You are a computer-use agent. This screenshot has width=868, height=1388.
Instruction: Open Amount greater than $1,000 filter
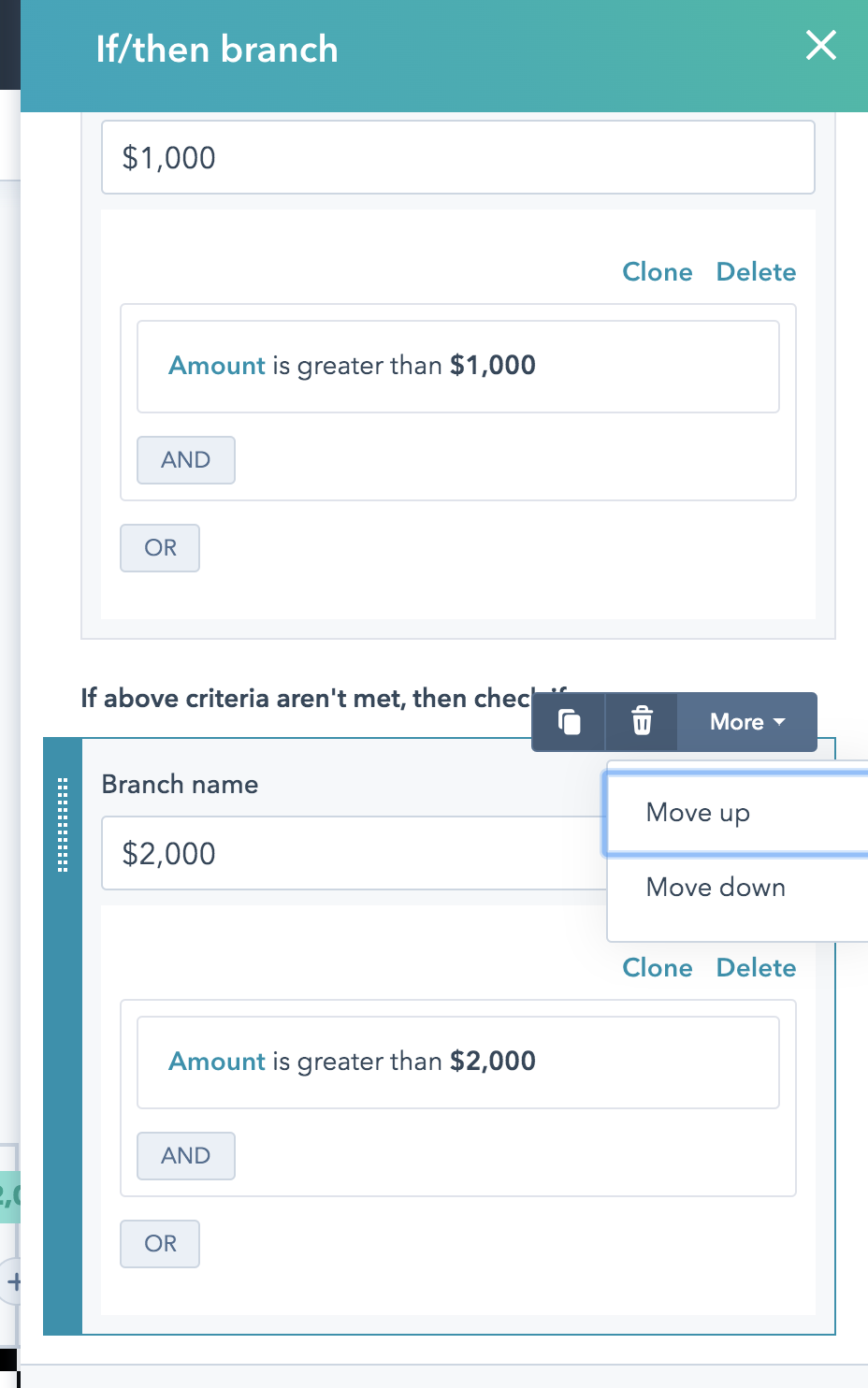point(457,366)
